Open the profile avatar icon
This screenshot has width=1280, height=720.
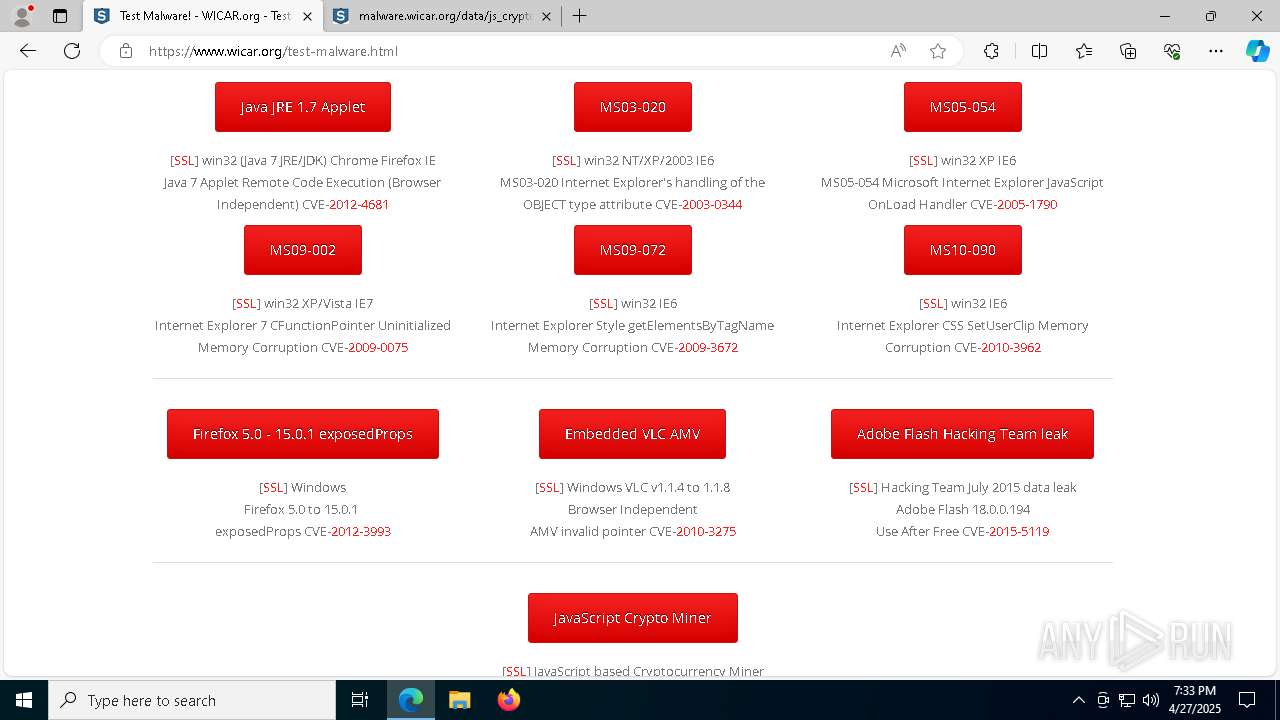click(22, 16)
